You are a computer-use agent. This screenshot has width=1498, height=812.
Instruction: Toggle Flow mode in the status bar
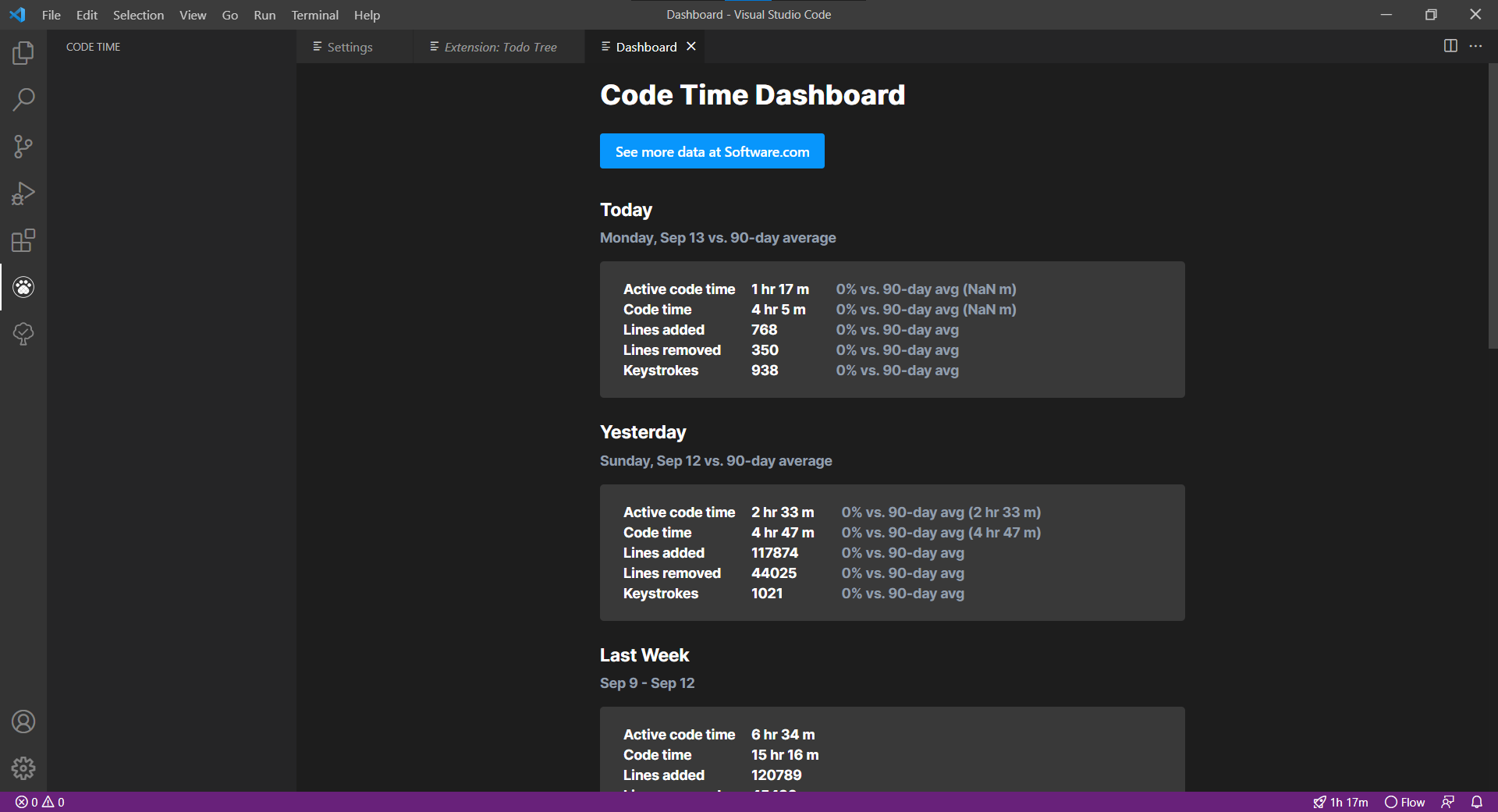coord(1404,802)
